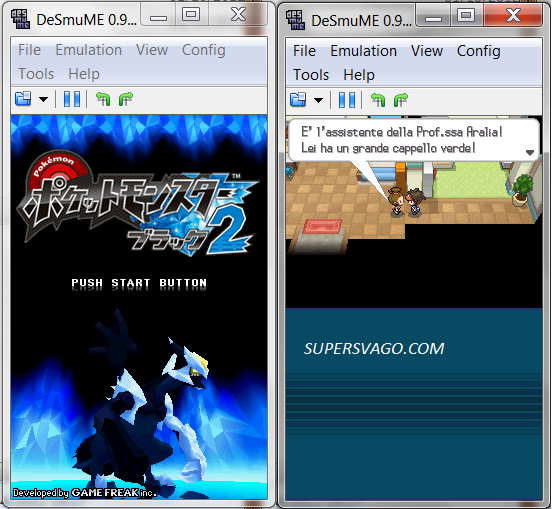This screenshot has height=509, width=552.
Task: Click the Open ROM icon in right window
Action: (x=298, y=100)
